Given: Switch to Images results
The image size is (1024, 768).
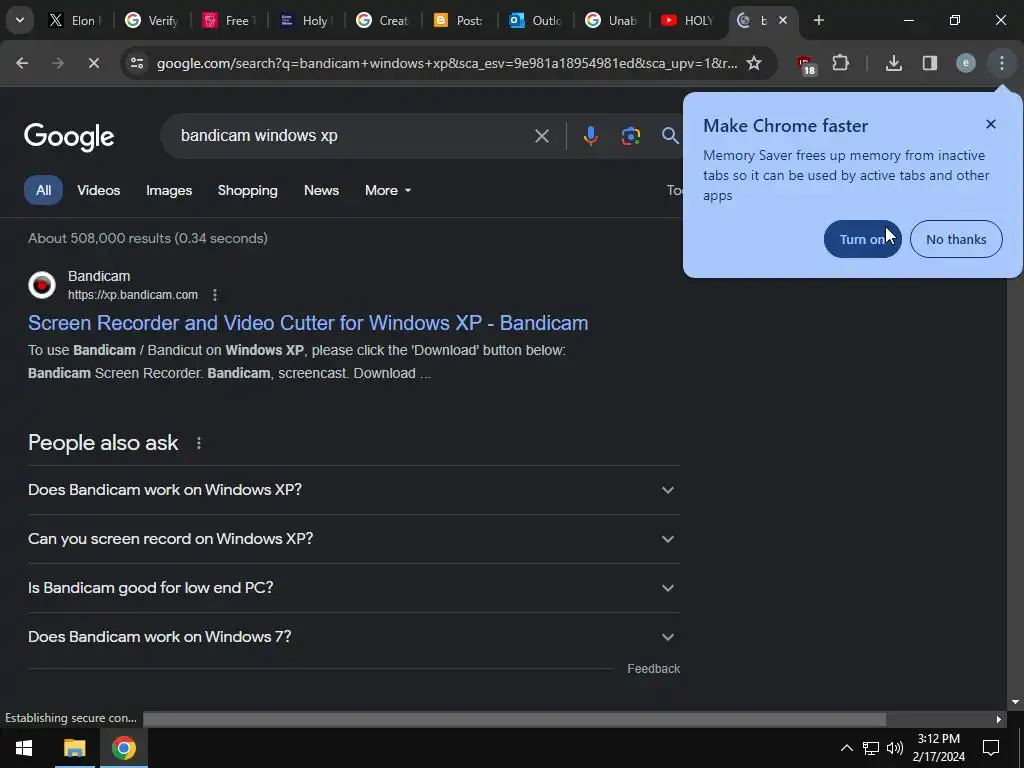Looking at the screenshot, I should tap(168, 190).
